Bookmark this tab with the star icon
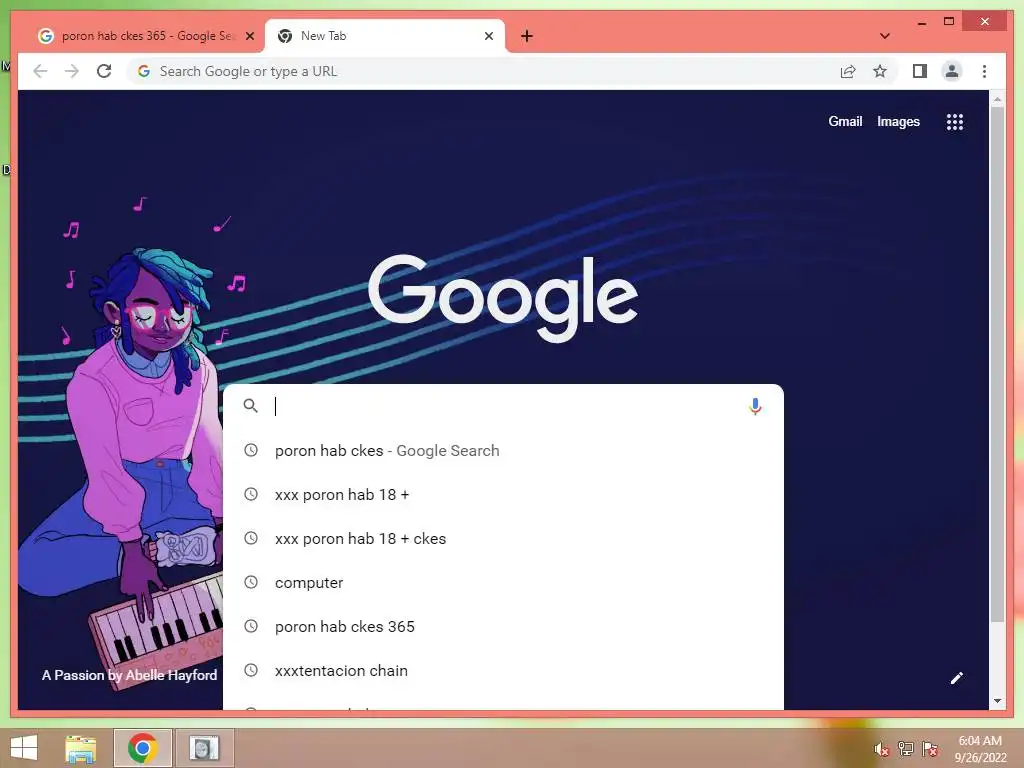Screen dimensions: 1024x768 (x=880, y=71)
